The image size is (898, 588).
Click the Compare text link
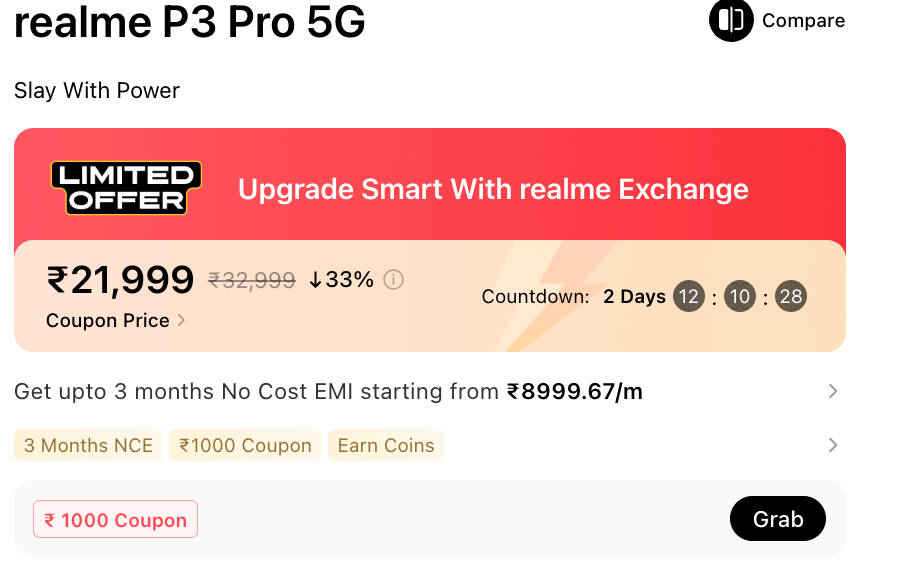[803, 21]
